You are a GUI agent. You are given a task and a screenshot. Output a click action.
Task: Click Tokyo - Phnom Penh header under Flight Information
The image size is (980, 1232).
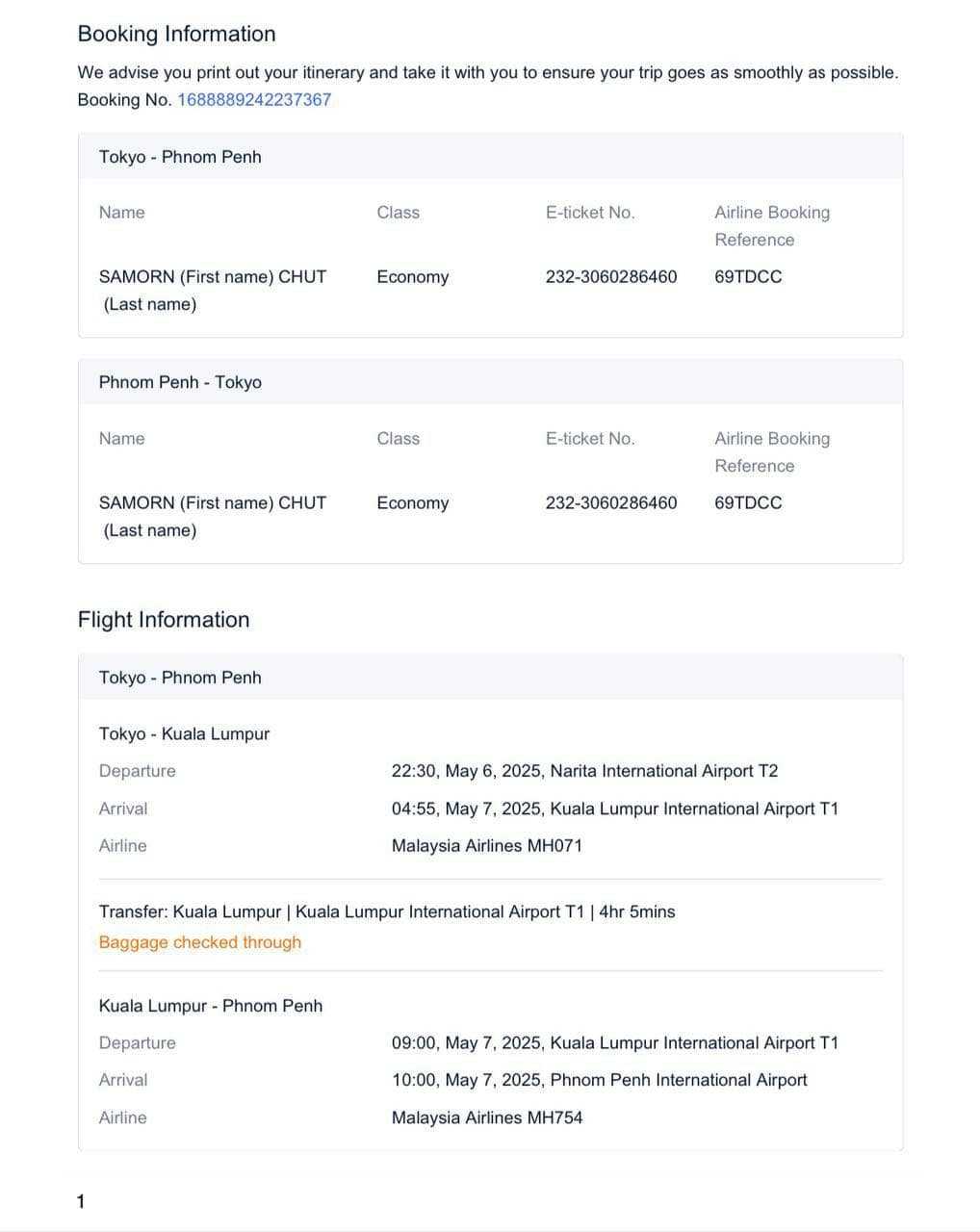(x=180, y=678)
